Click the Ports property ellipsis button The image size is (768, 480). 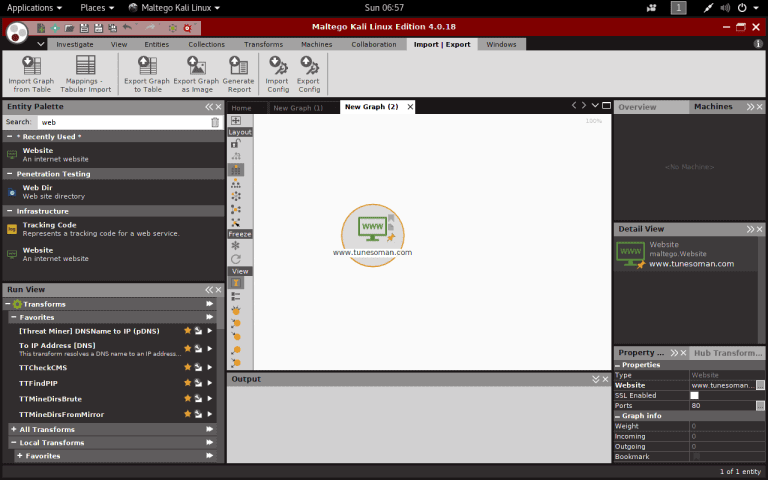pyautogui.click(x=760, y=406)
